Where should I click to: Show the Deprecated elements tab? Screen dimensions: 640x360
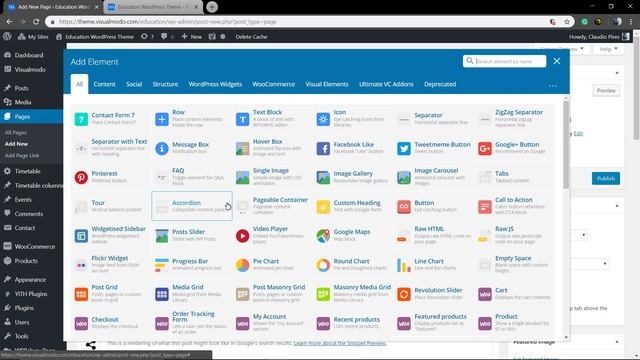440,84
